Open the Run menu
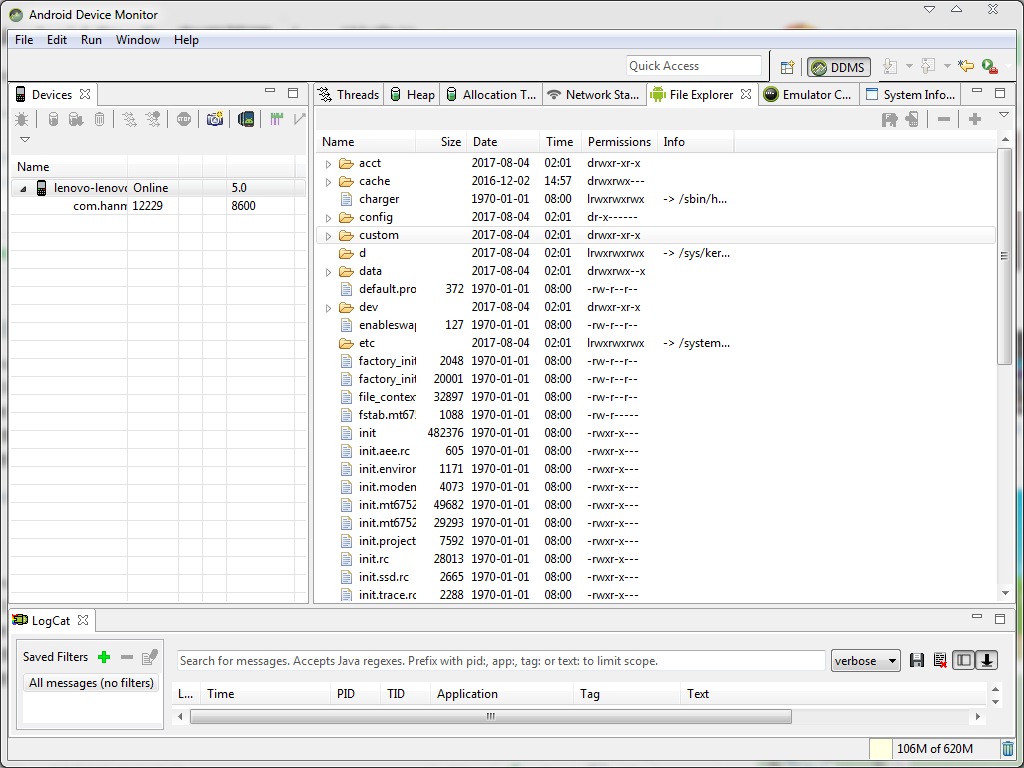The image size is (1024, 768). coord(91,40)
